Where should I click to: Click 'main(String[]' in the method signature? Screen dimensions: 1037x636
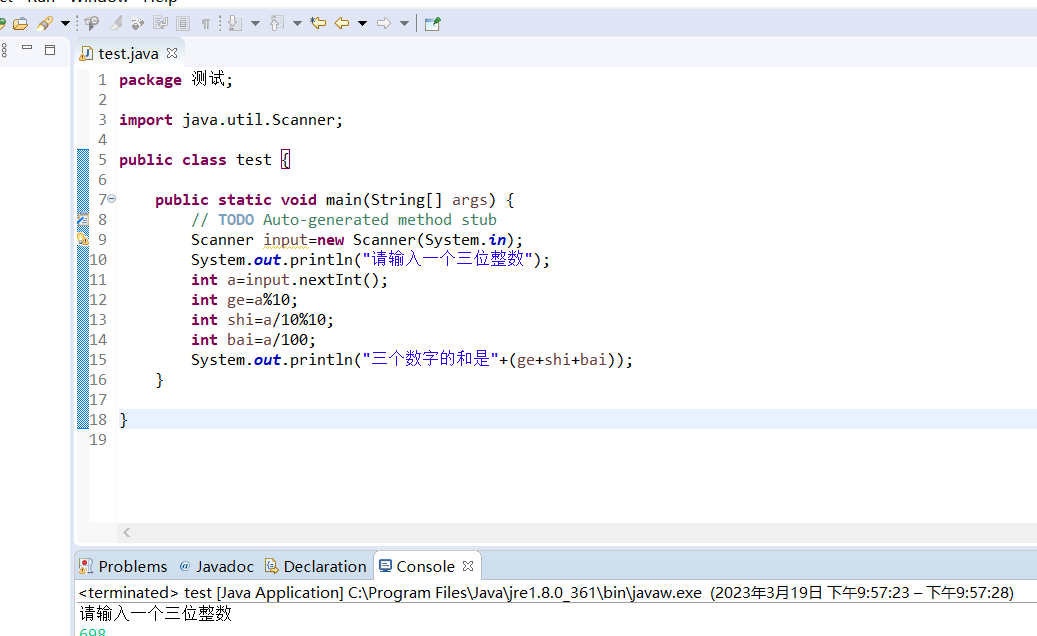tap(384, 200)
